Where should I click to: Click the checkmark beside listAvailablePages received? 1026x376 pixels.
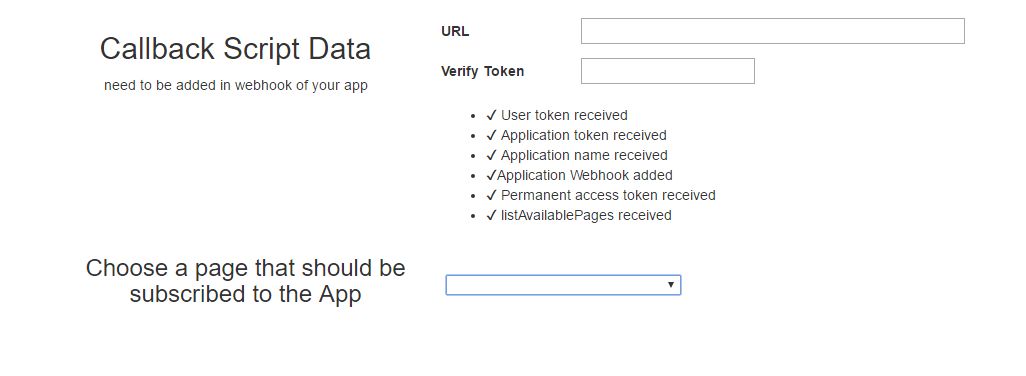[x=491, y=215]
